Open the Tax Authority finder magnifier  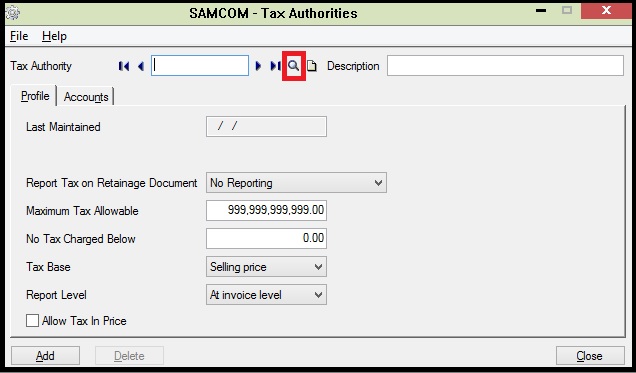pos(294,66)
